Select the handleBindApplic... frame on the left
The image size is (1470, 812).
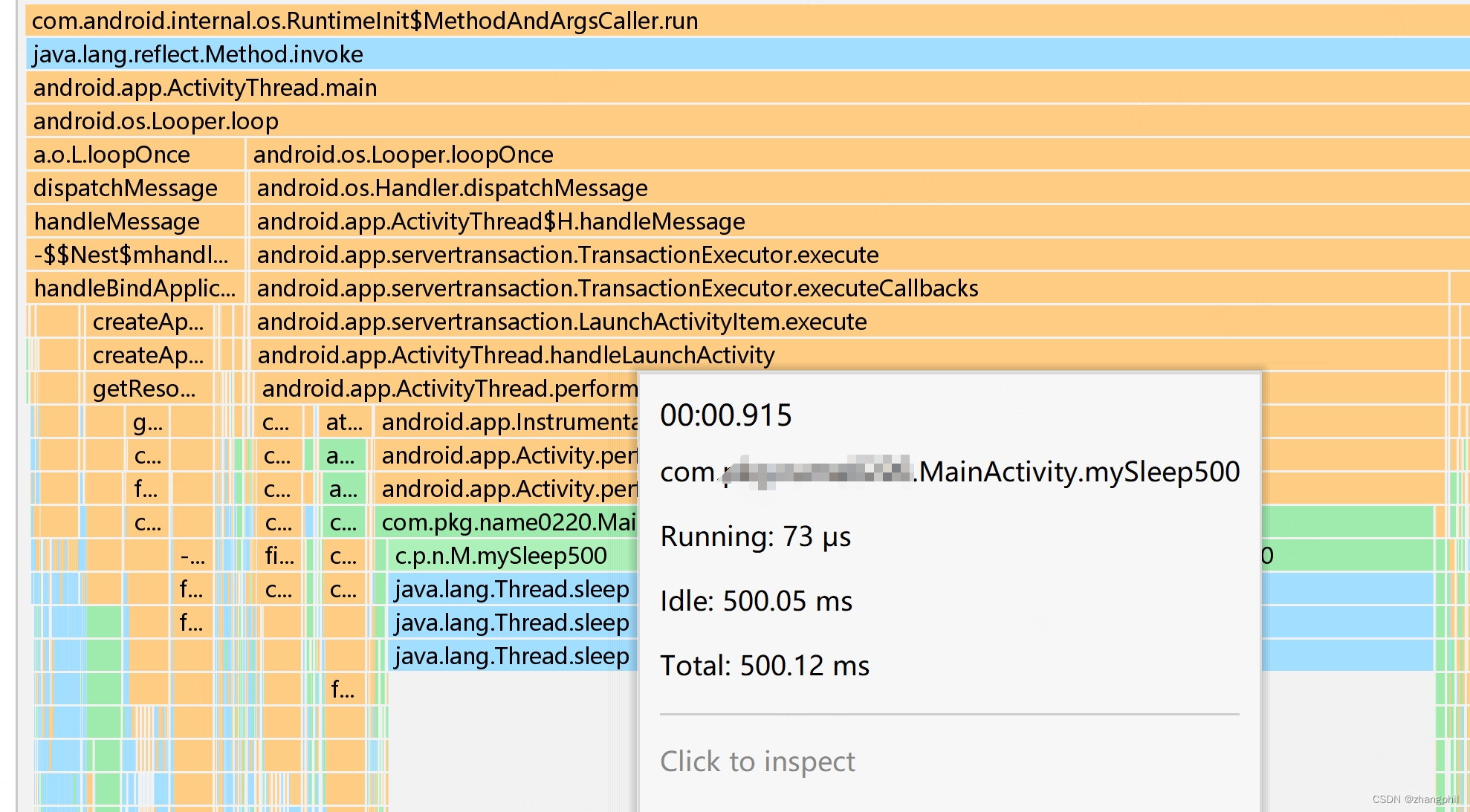click(x=134, y=288)
